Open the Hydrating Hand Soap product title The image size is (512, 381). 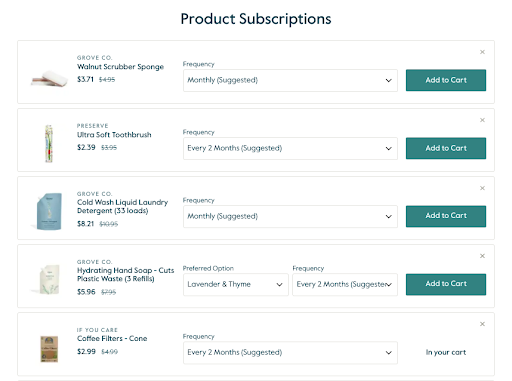125,275
